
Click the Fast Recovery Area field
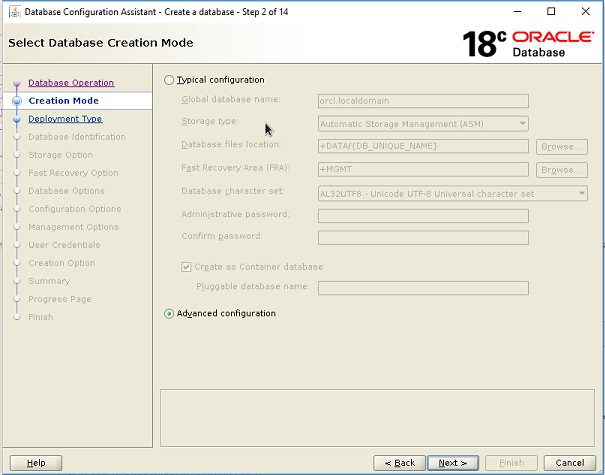pyautogui.click(x=423, y=169)
